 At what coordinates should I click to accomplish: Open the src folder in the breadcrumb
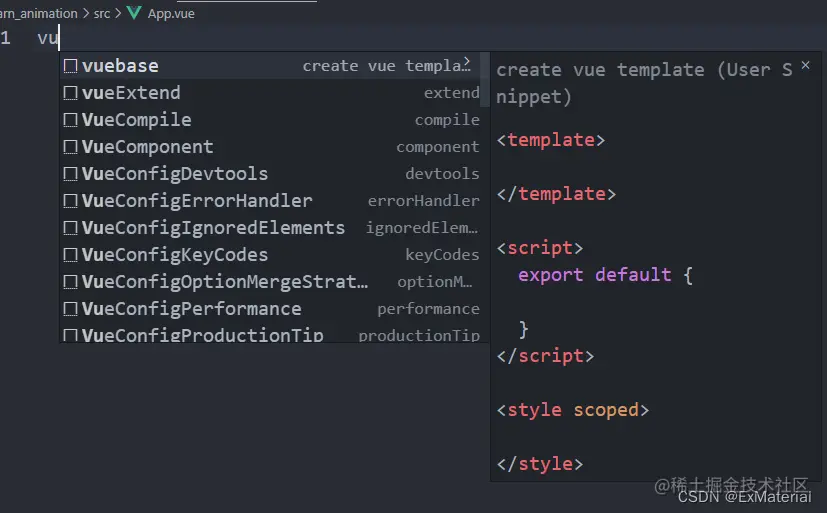102,14
